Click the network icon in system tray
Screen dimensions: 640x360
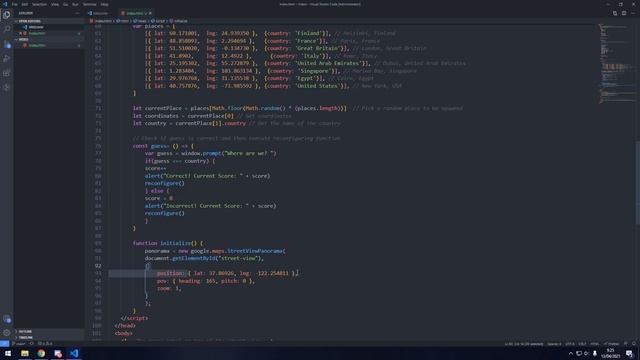point(578,353)
